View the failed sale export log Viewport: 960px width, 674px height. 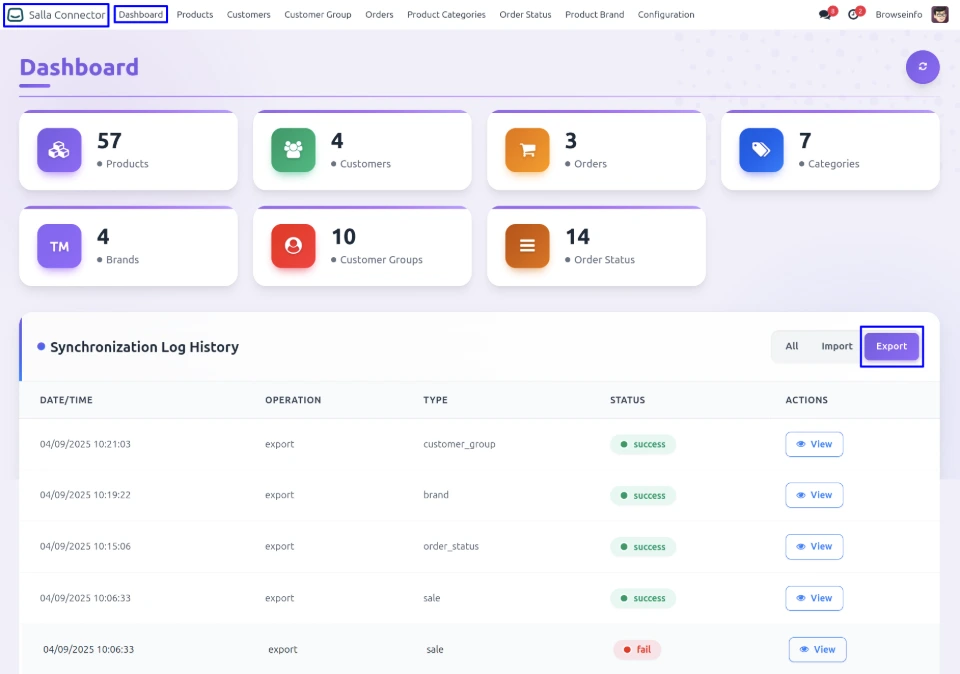click(817, 649)
